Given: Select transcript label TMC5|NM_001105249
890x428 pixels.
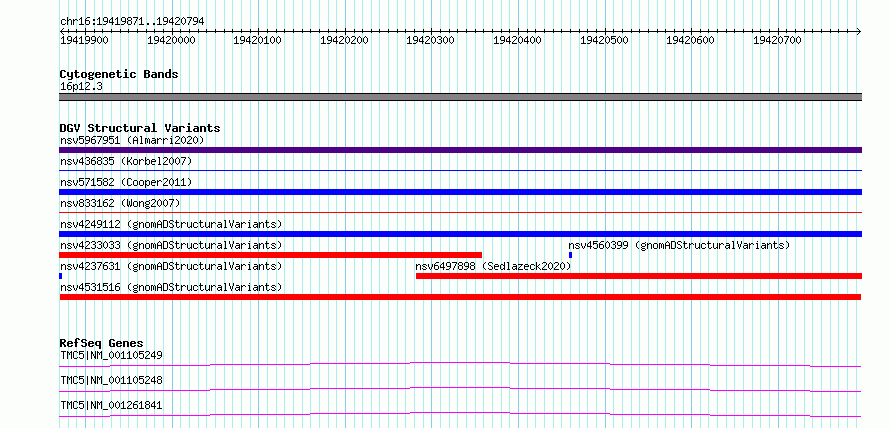Looking at the screenshot, I should pos(111,356).
